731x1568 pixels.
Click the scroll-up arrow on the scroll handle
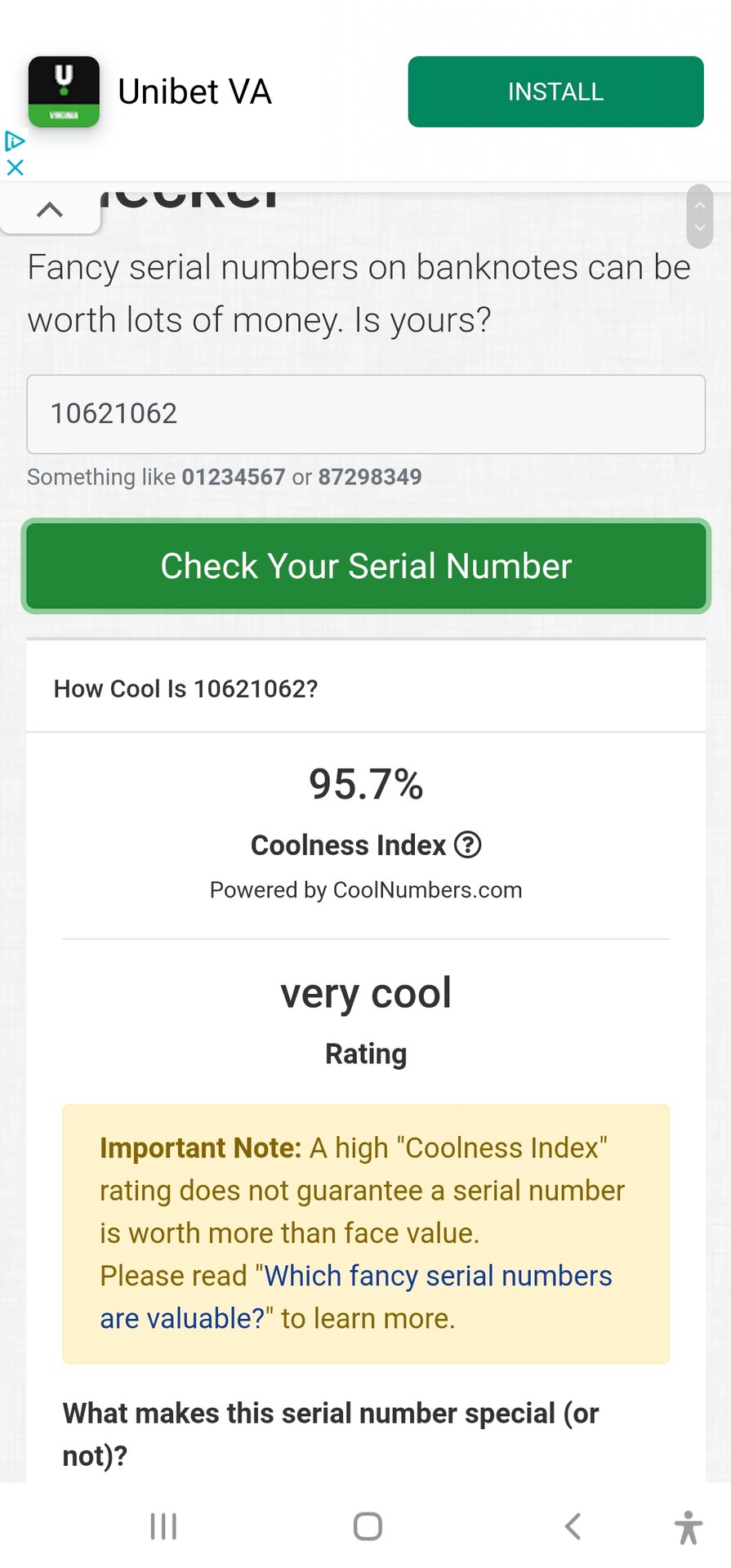(700, 205)
